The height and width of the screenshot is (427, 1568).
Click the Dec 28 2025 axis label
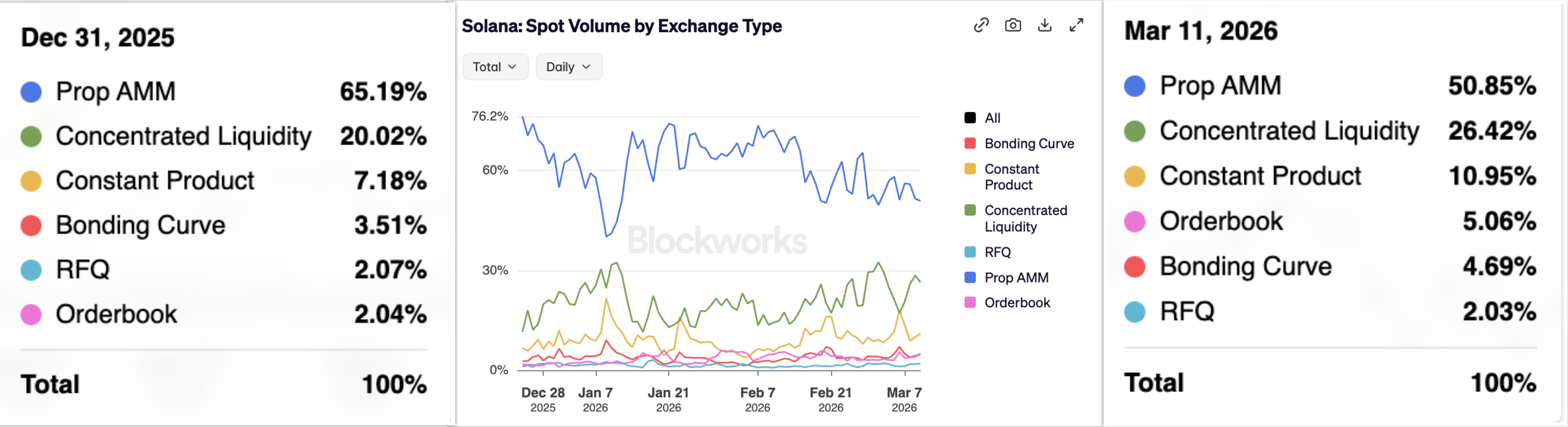[542, 400]
